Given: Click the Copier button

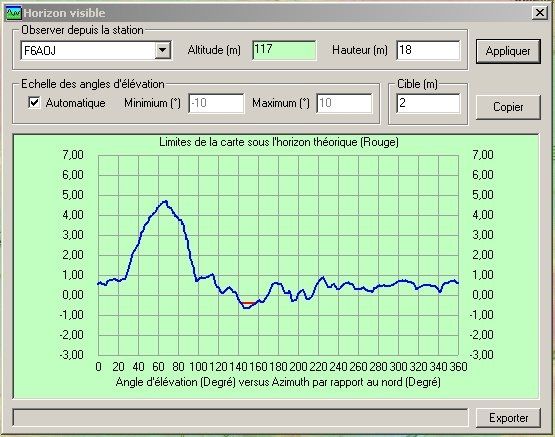Looking at the screenshot, I should [508, 107].
